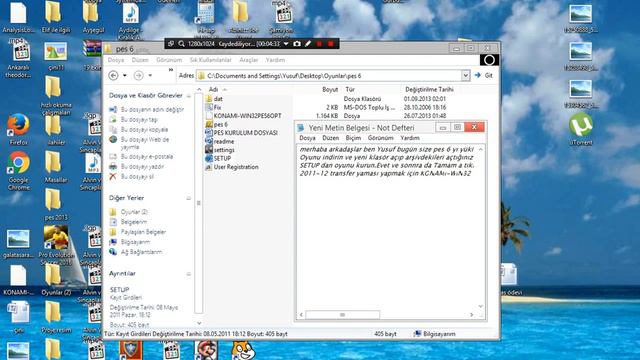The width and height of the screenshot is (640, 360).
Task: Expand the toolbar overflow chevron
Action: 171,70
